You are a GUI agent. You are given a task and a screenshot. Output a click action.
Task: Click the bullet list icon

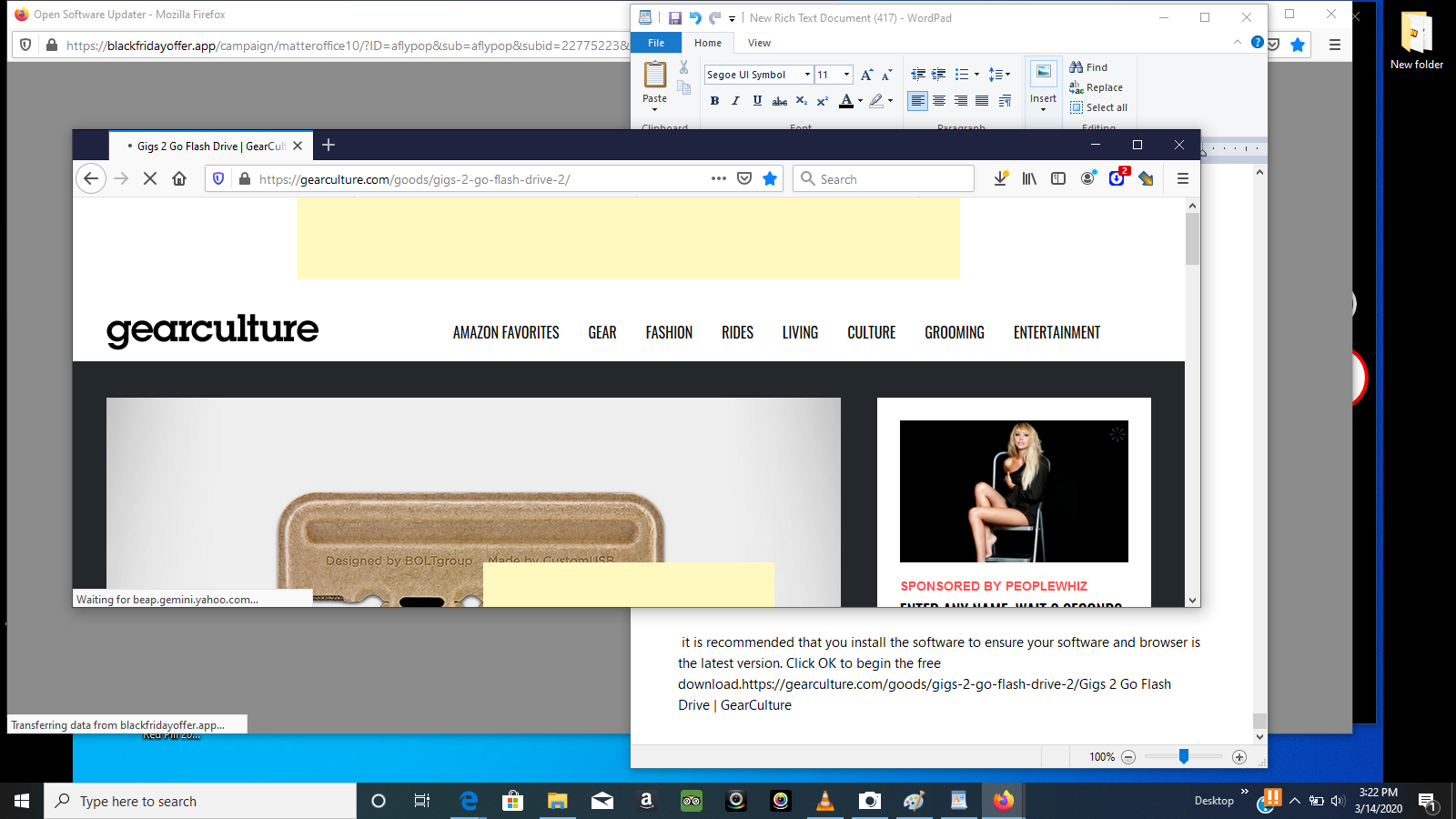(962, 75)
